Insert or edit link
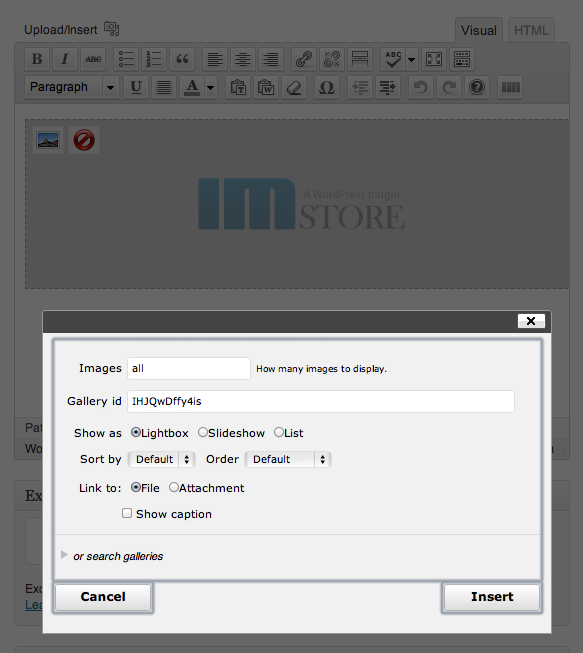Viewport: 583px width, 653px height. [304, 59]
